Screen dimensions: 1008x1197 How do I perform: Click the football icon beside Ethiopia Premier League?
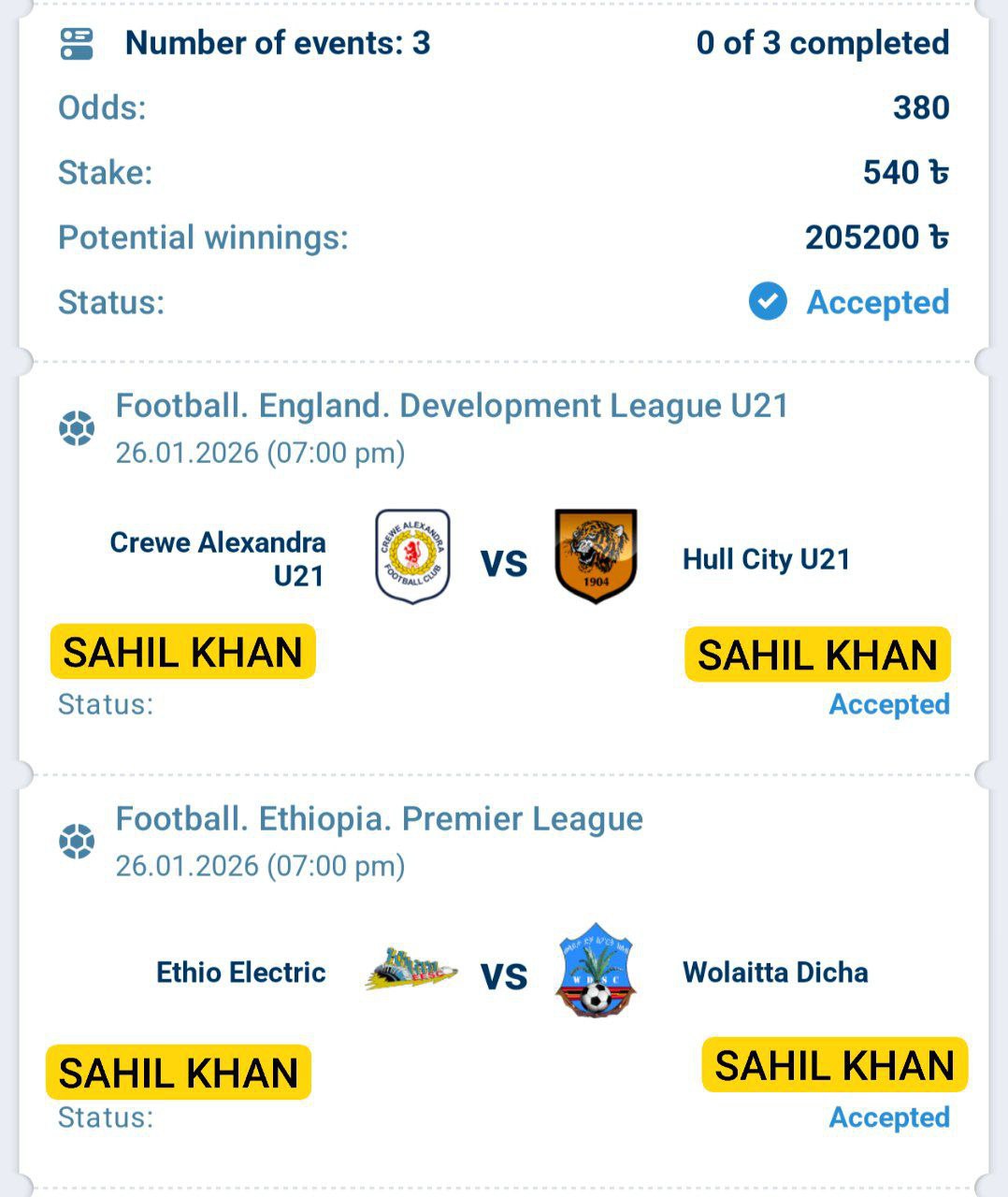77,842
